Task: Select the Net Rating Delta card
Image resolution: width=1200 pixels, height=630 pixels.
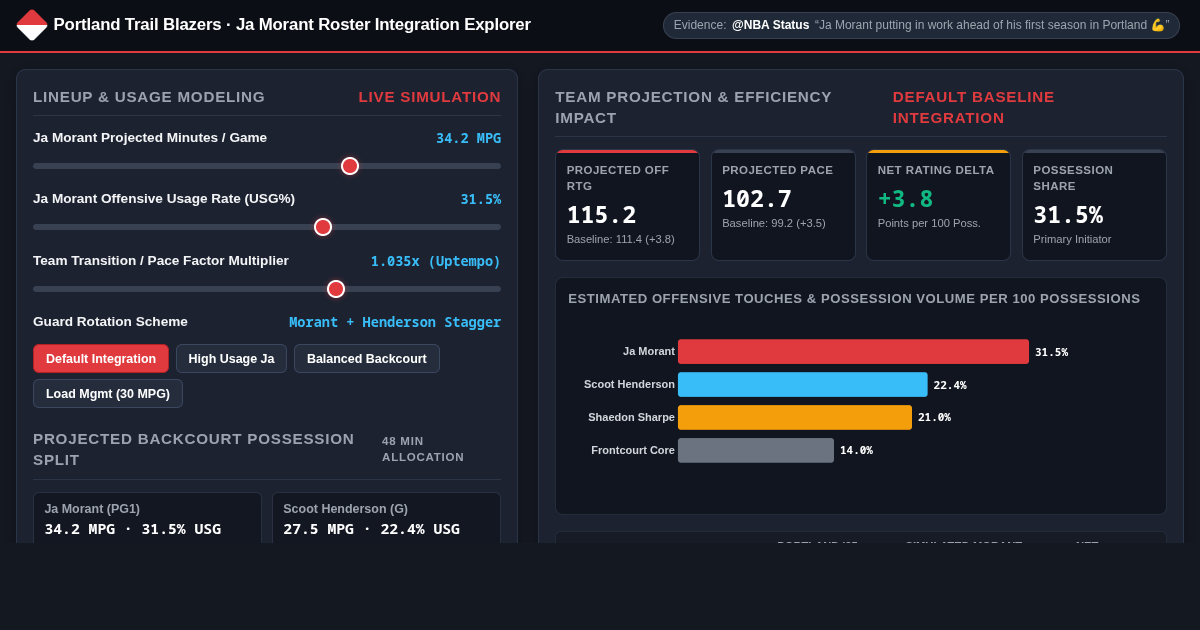Action: (938, 205)
